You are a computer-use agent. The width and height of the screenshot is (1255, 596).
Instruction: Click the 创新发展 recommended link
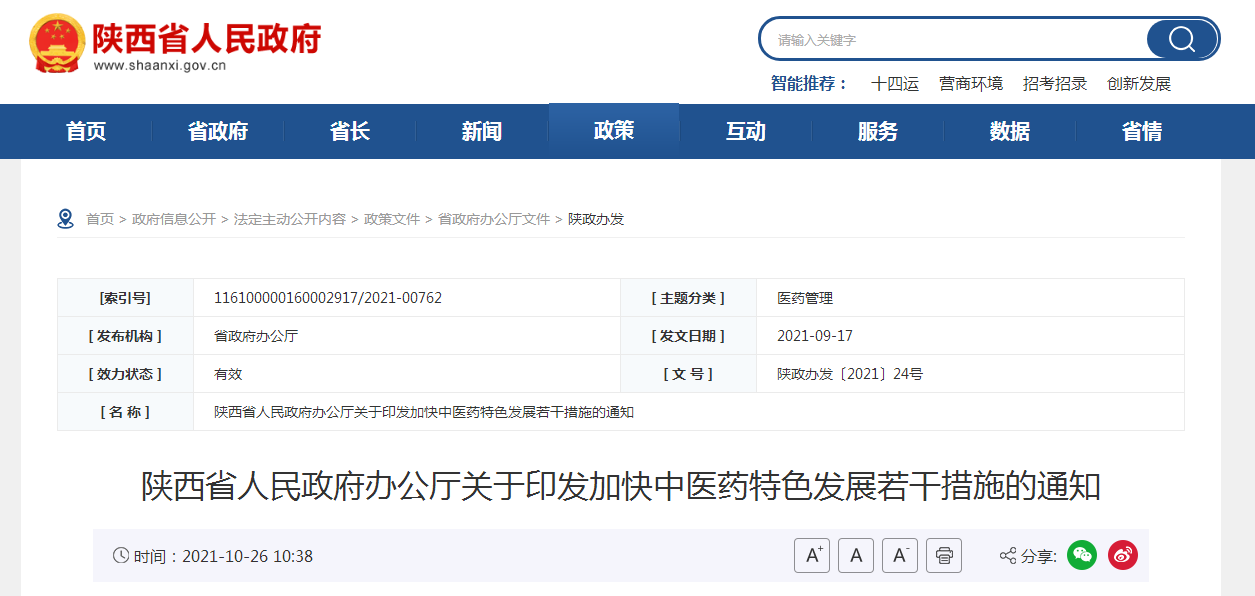[1139, 84]
